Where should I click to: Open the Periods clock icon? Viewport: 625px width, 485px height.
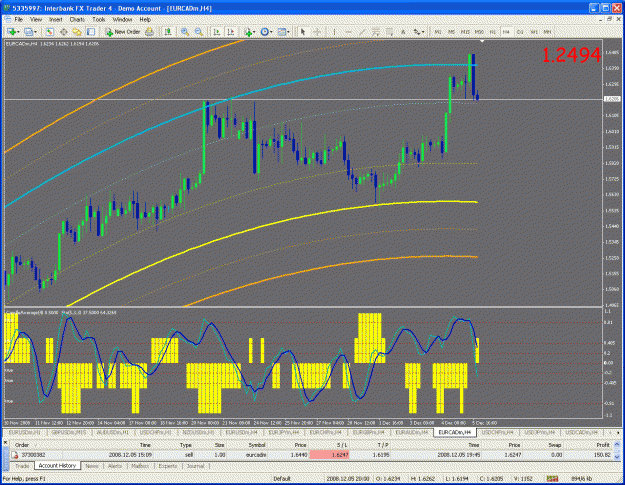click(265, 32)
